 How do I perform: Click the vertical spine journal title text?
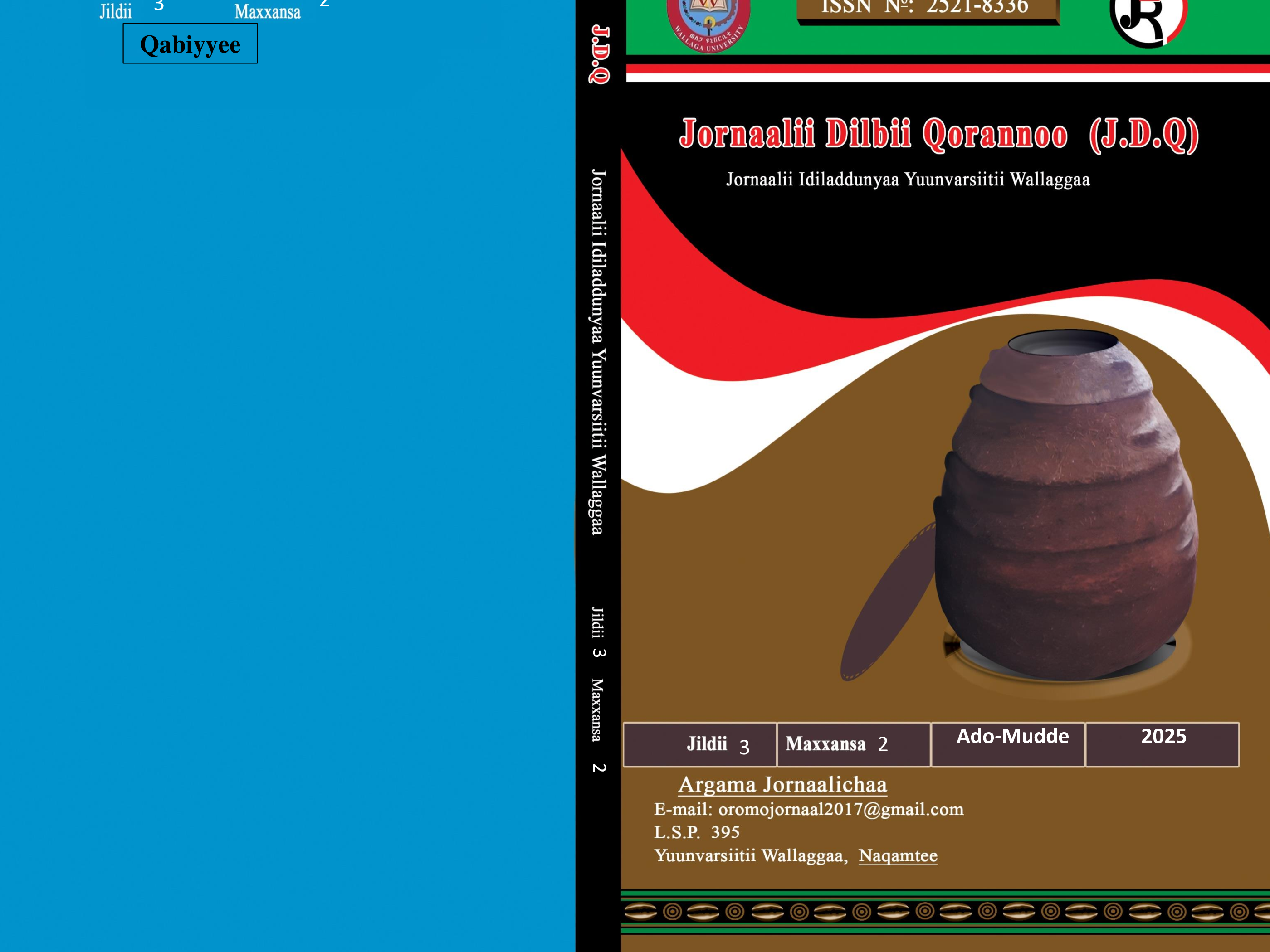[598, 351]
